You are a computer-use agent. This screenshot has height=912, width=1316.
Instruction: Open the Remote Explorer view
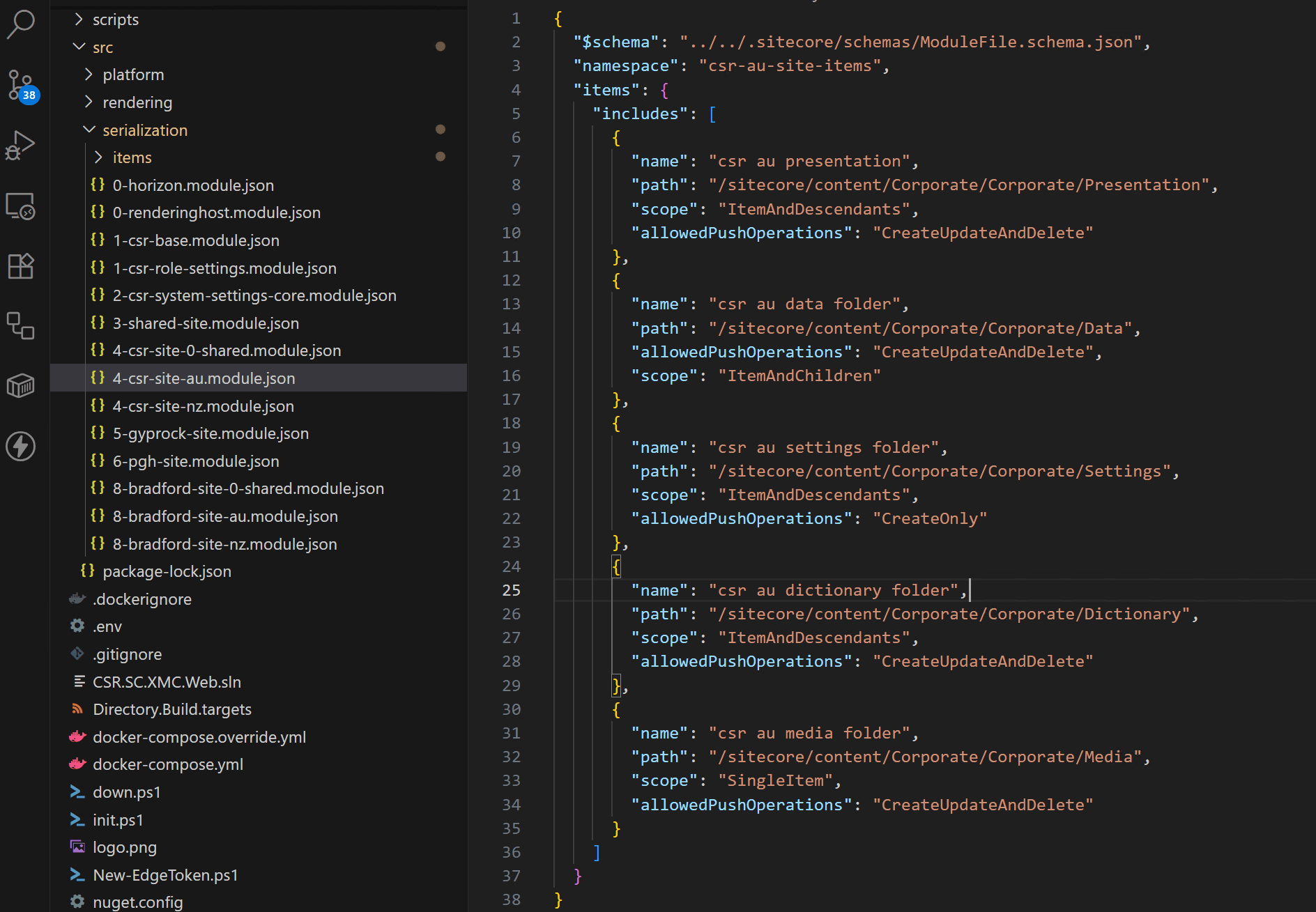(21, 206)
